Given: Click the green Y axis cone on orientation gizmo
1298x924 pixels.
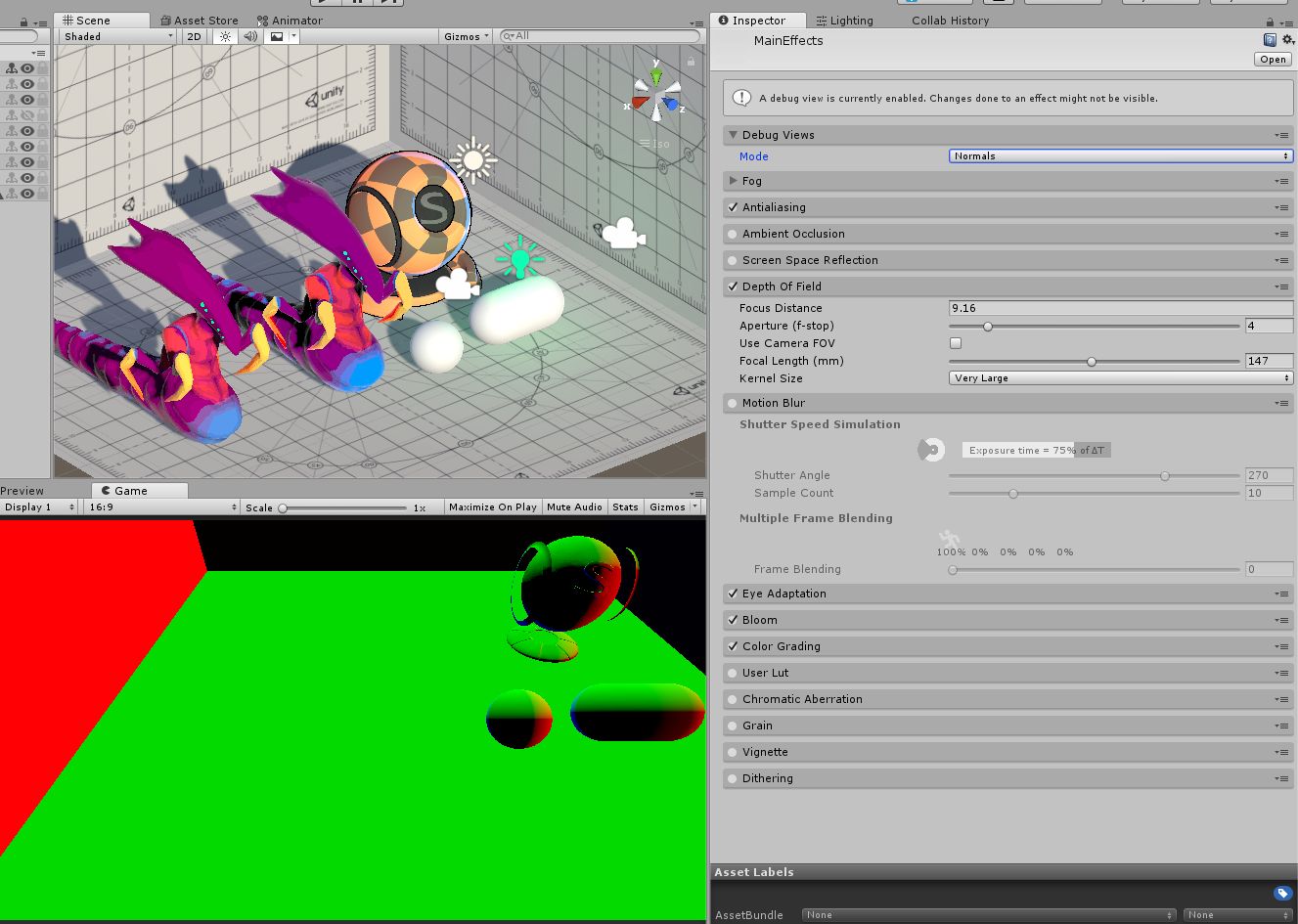Looking at the screenshot, I should tap(656, 76).
